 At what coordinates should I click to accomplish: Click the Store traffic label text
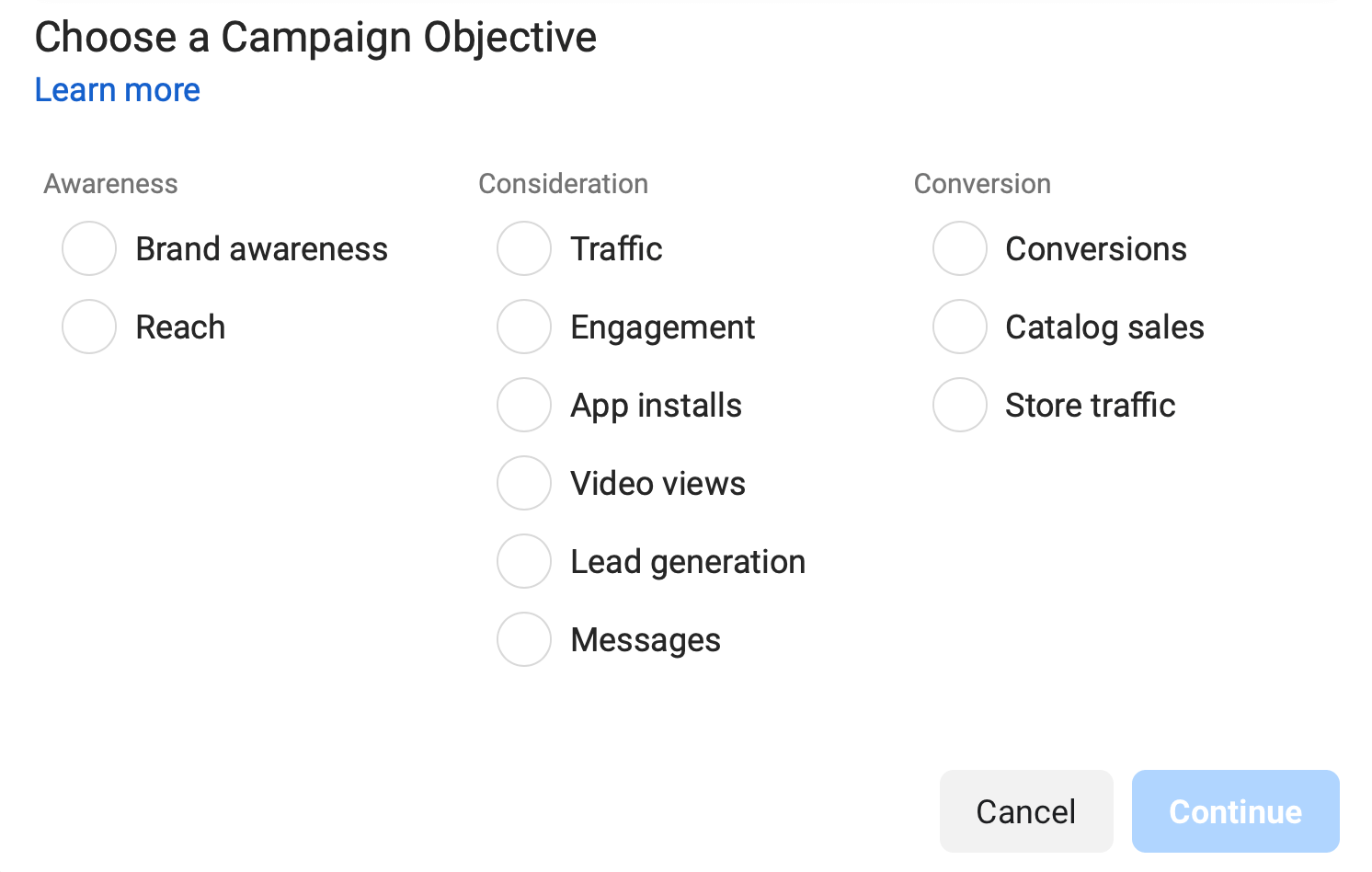point(1091,405)
